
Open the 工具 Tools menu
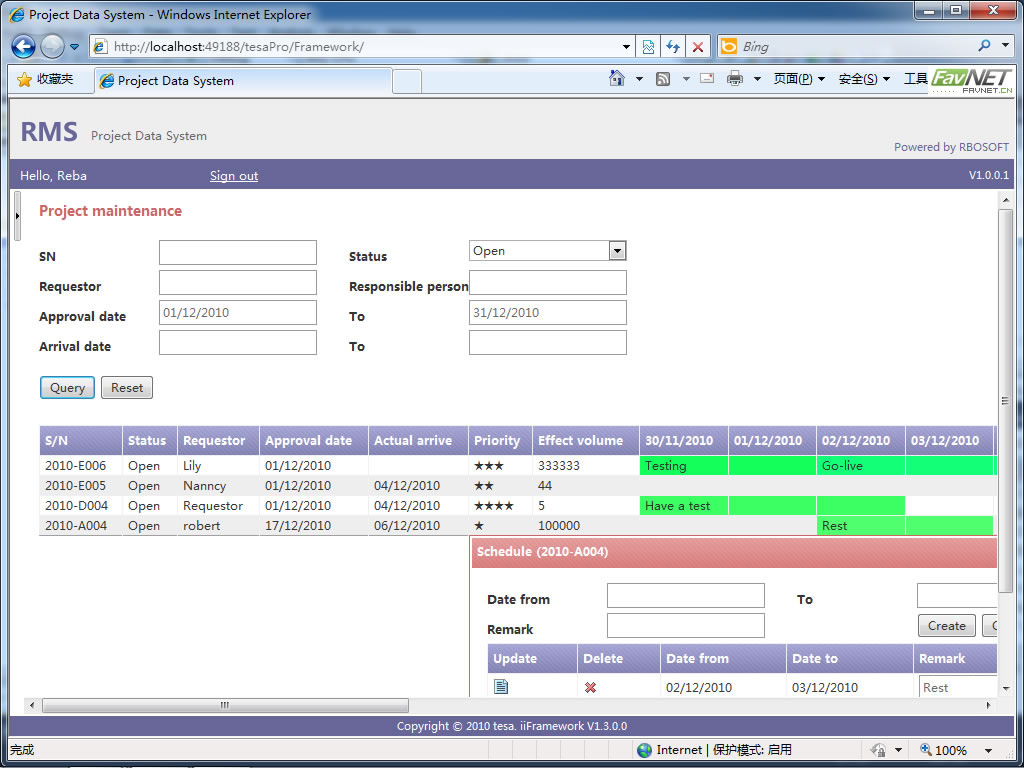tap(916, 79)
